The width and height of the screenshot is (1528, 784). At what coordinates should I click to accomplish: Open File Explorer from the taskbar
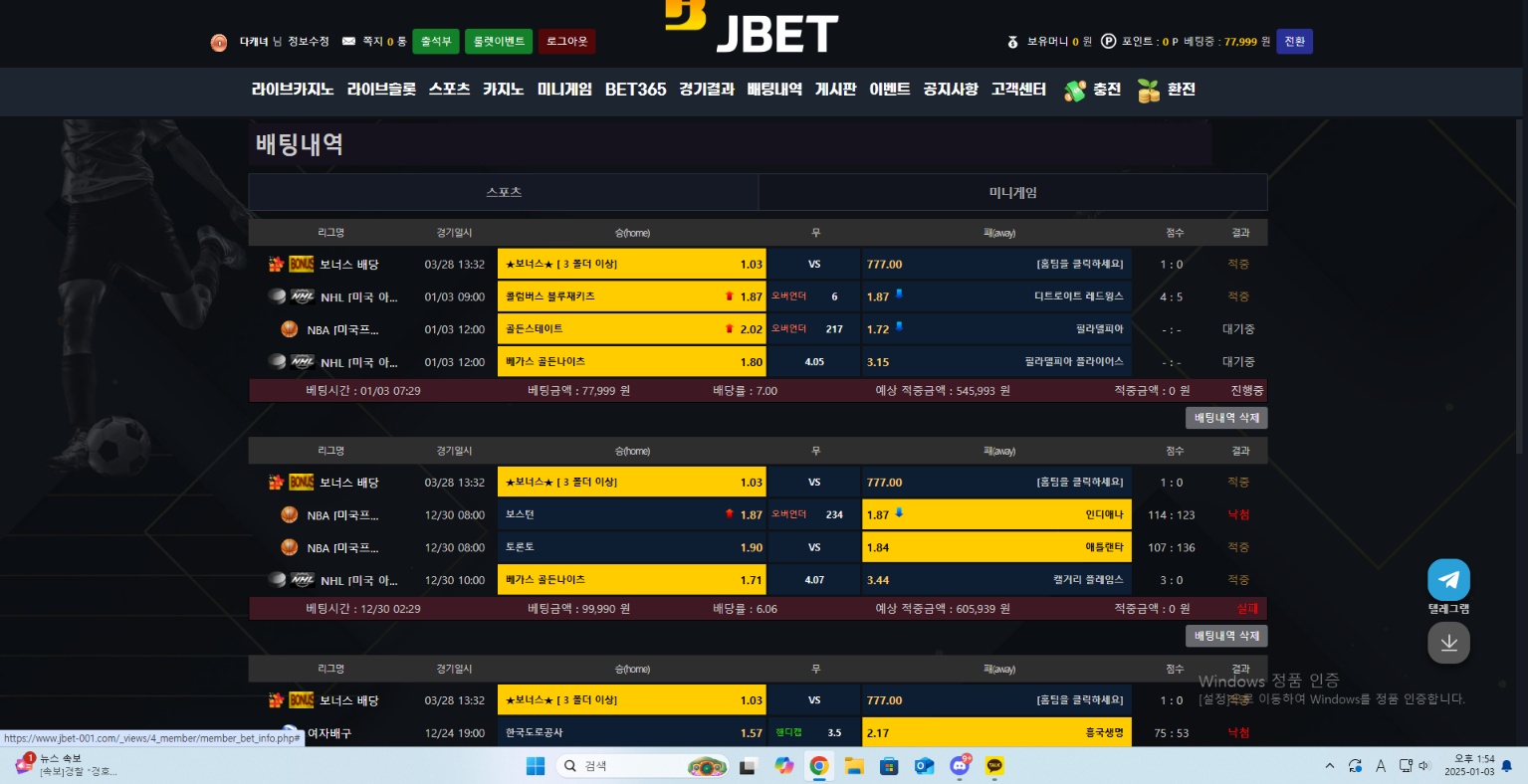[854, 765]
